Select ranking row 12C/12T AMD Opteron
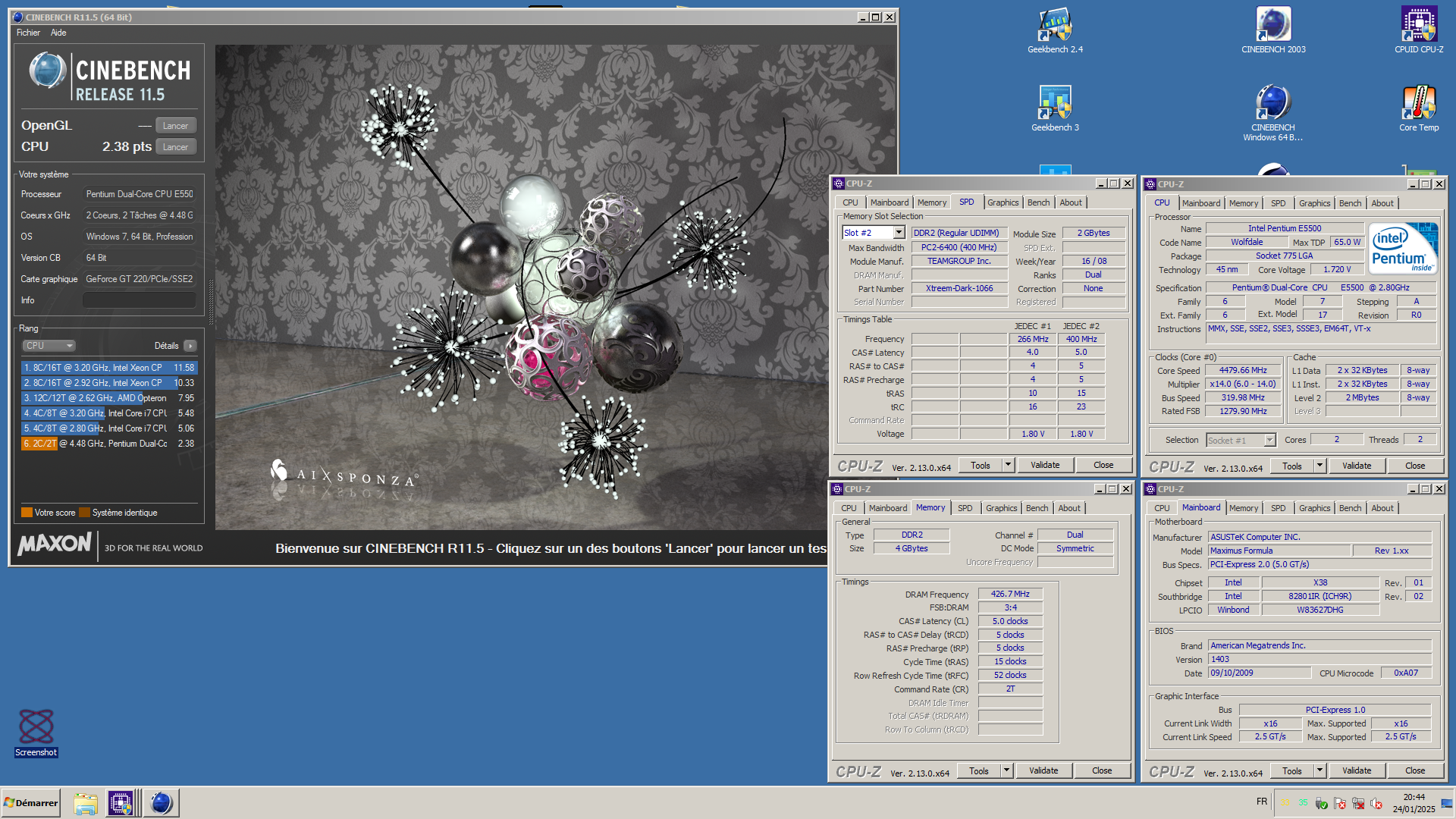The width and height of the screenshot is (1456, 819). [x=109, y=398]
